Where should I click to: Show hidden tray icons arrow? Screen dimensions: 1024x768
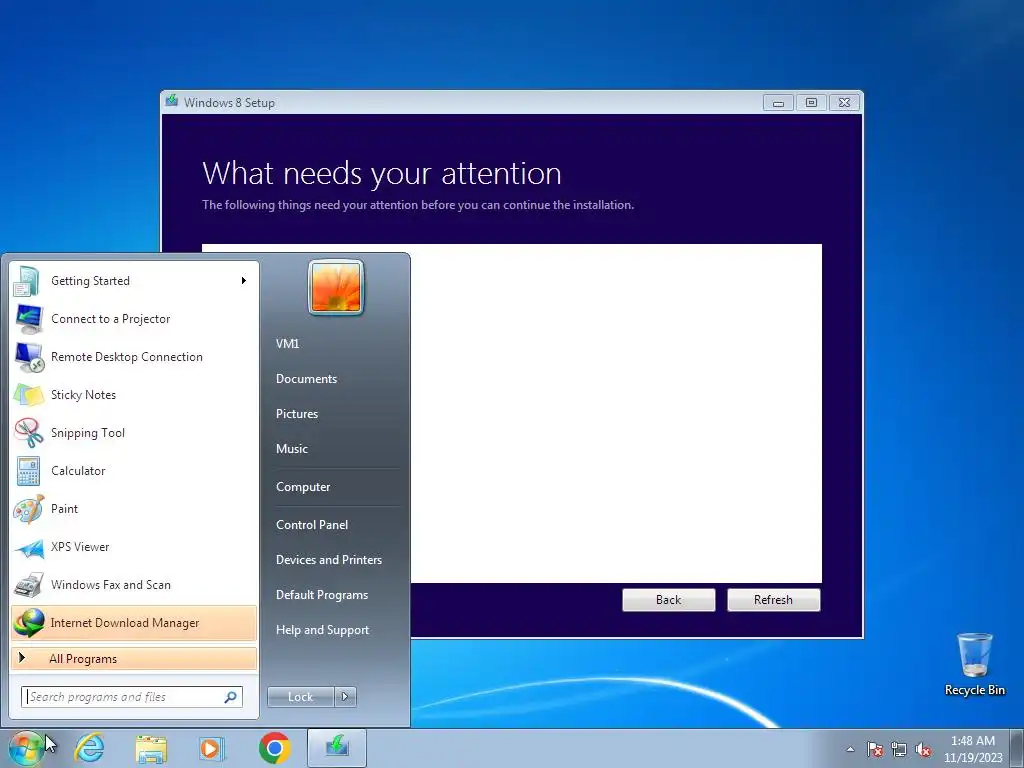(x=850, y=749)
